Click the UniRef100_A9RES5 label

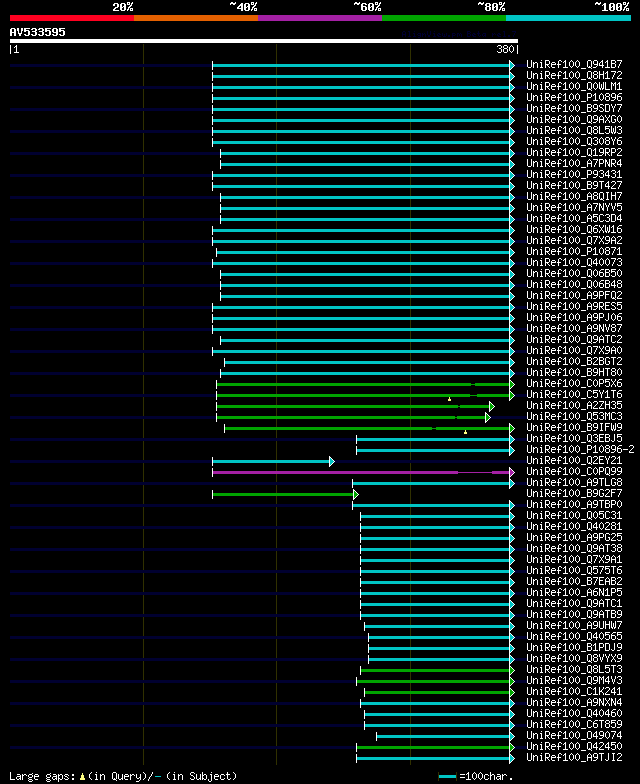point(574,306)
